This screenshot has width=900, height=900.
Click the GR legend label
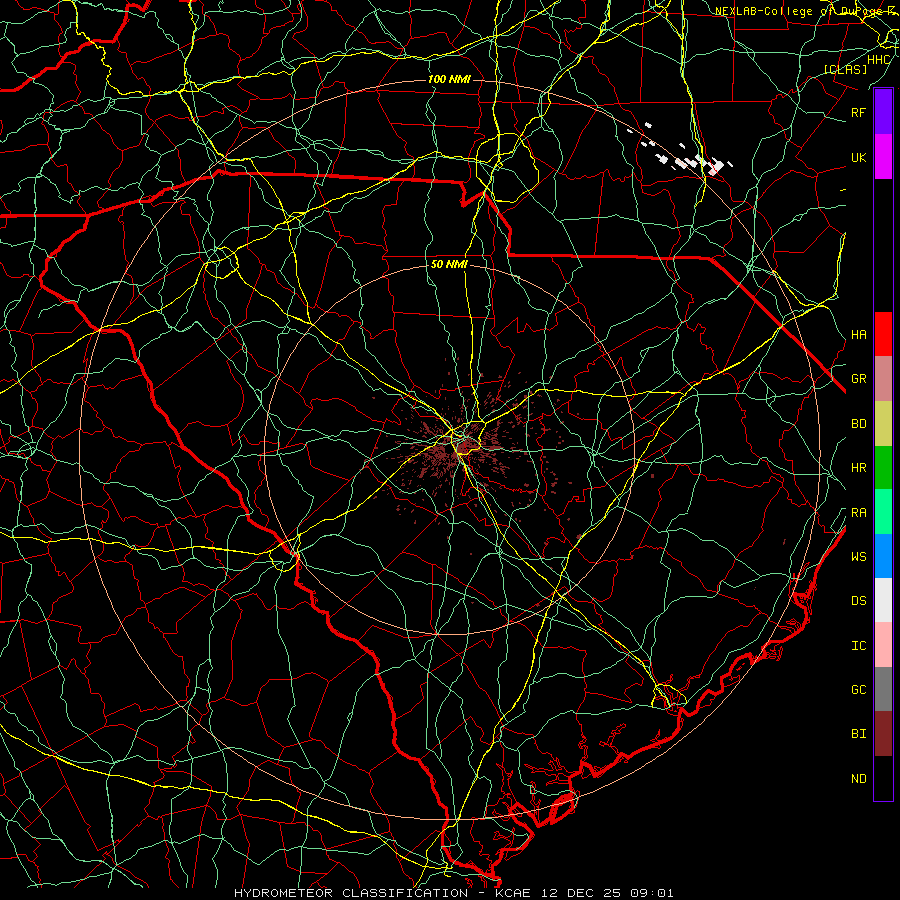(858, 379)
